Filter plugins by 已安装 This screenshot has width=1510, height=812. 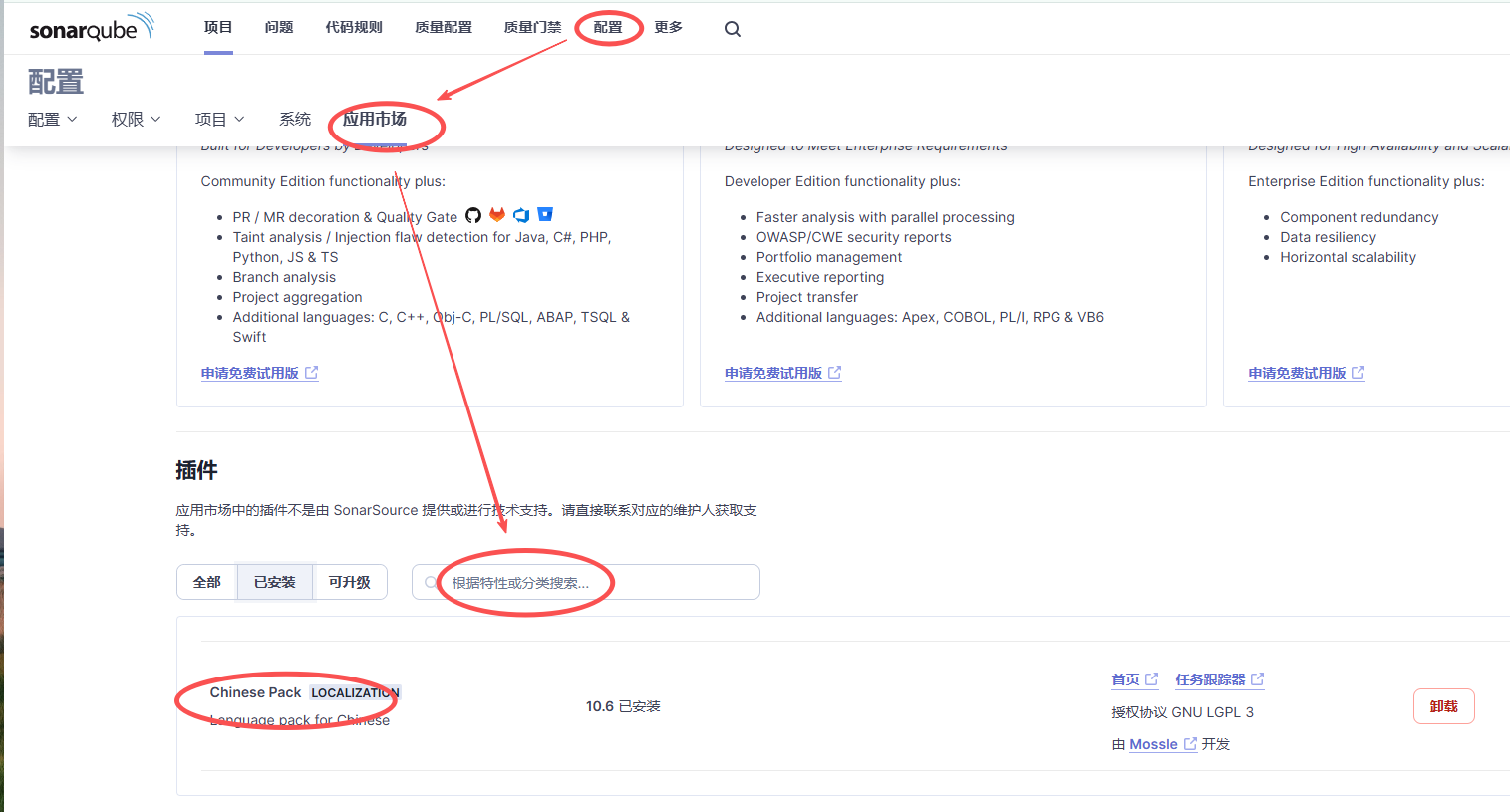[x=275, y=582]
